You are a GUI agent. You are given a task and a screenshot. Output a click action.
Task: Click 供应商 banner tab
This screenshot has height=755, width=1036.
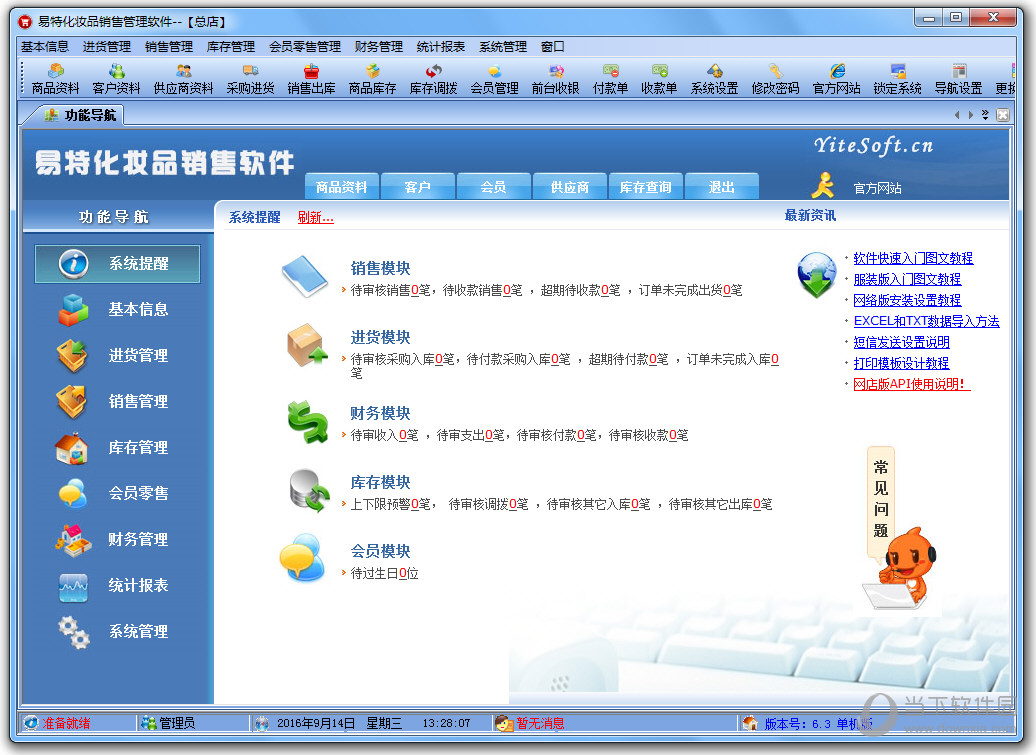[x=570, y=187]
